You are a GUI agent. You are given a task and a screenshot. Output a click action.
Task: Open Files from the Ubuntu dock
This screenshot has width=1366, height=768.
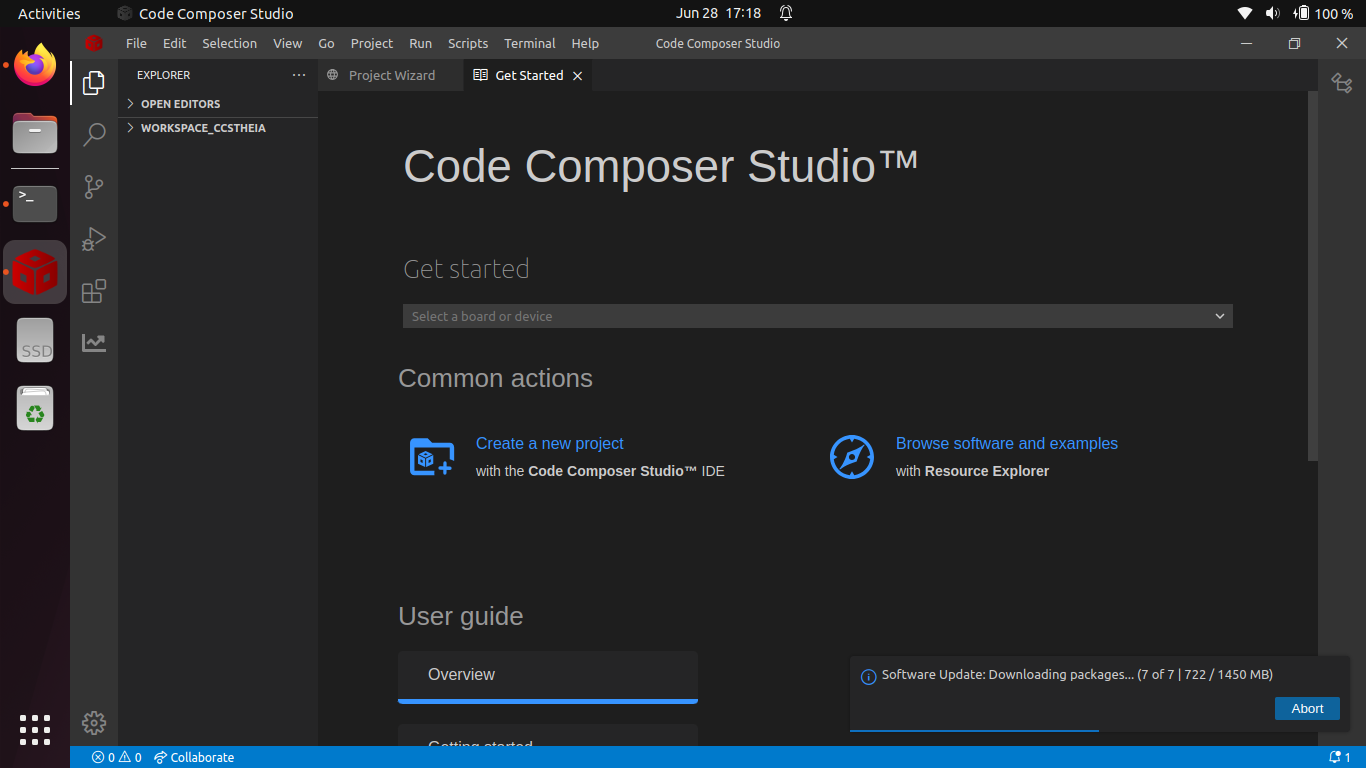[x=35, y=133]
